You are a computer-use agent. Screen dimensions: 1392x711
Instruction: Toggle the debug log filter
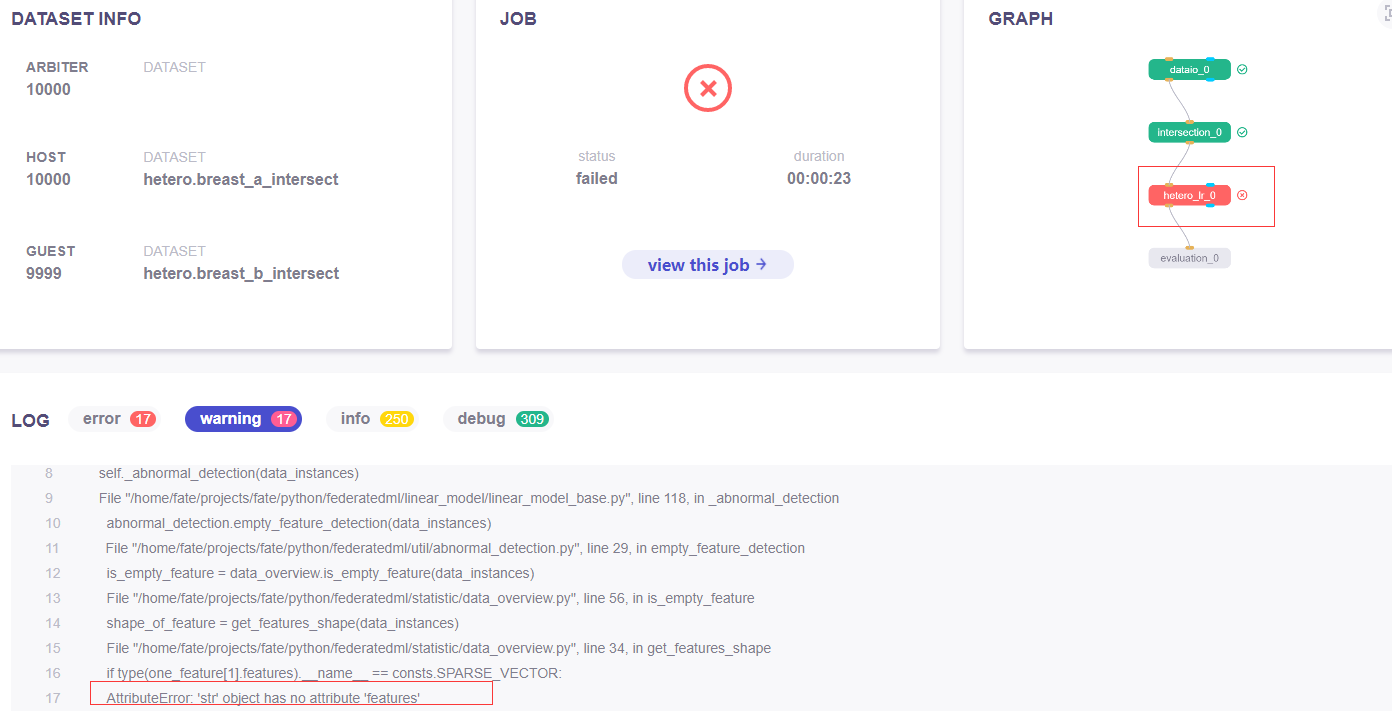pos(497,418)
